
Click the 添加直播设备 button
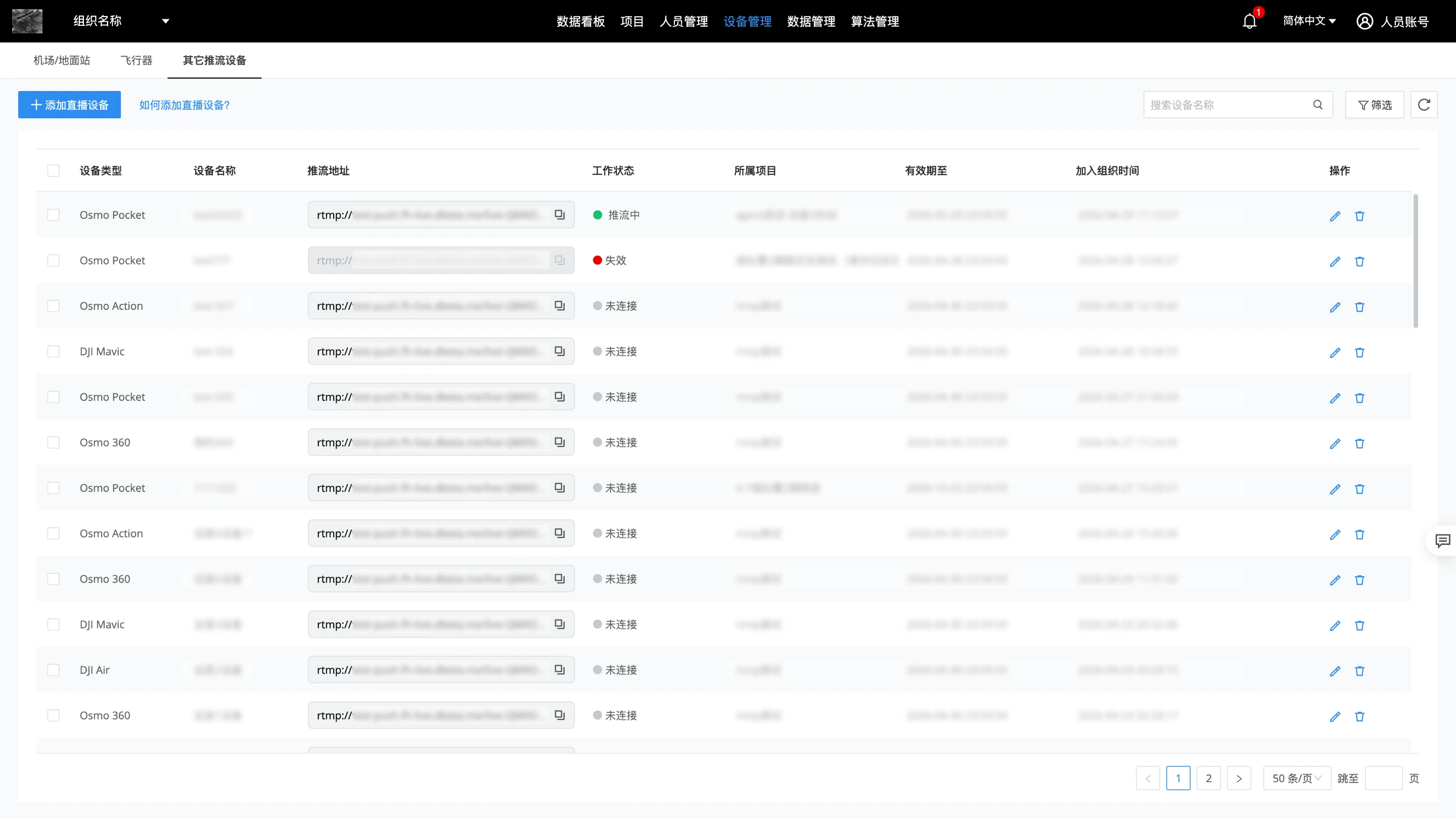[x=69, y=105]
